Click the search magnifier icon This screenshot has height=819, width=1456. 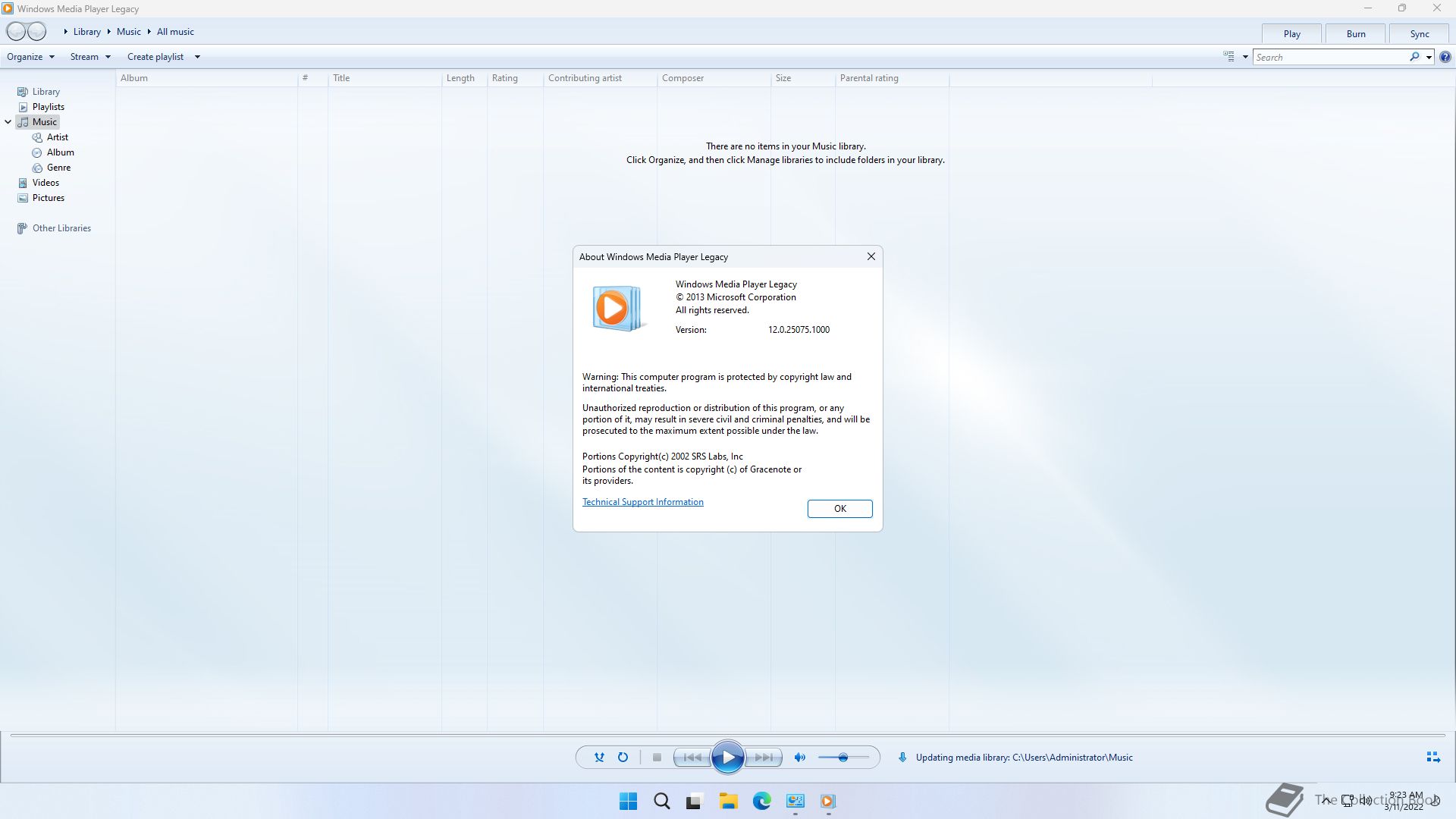tap(1414, 57)
